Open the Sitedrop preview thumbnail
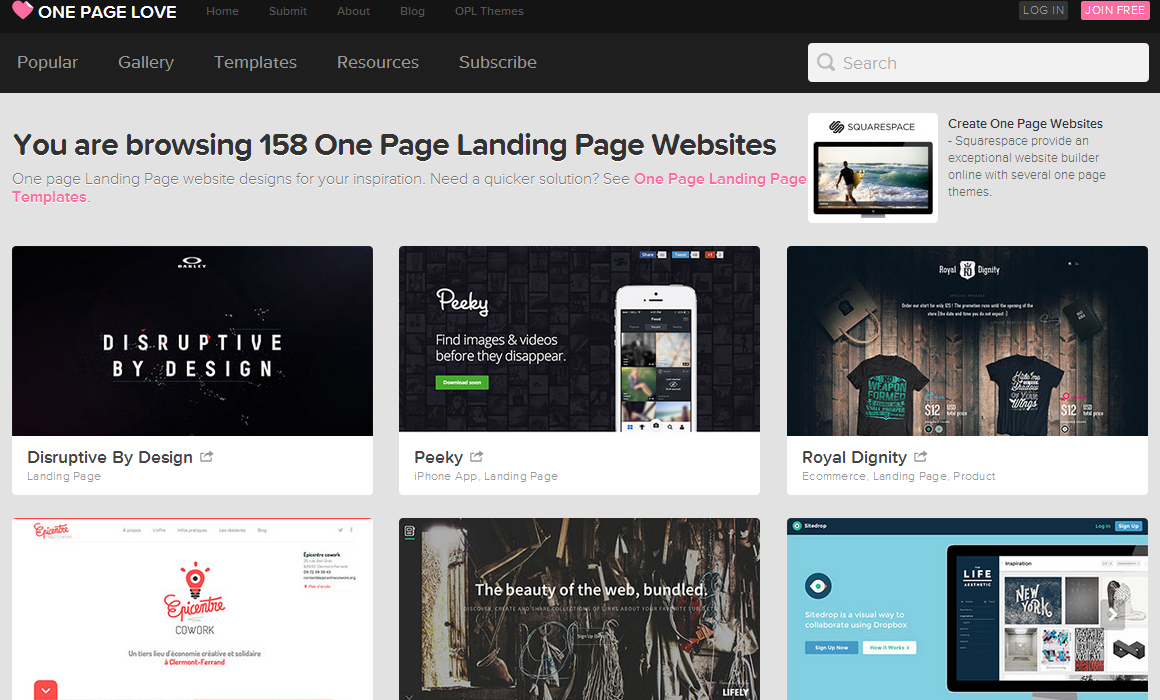The height and width of the screenshot is (700, 1160). [x=967, y=608]
